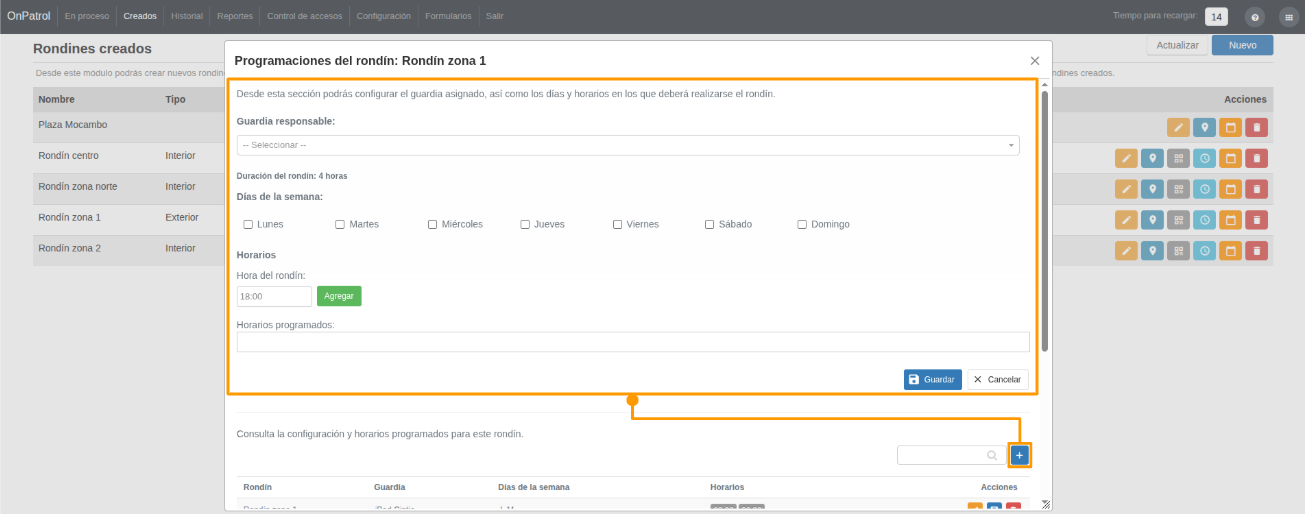Open the apps grid menu icon
This screenshot has width=1305, height=514.
[1288, 17]
